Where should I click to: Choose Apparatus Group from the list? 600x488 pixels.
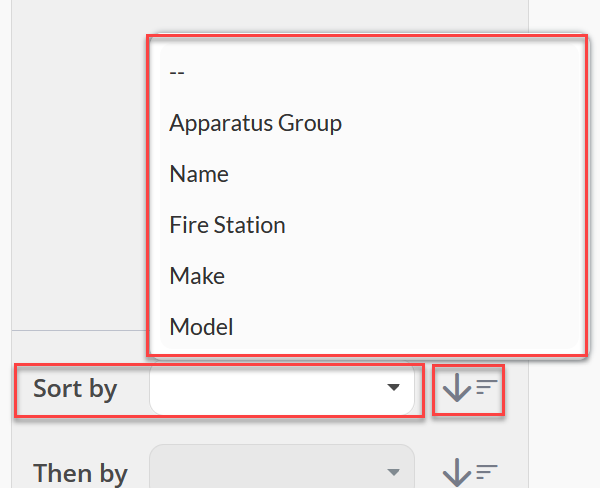(x=256, y=123)
